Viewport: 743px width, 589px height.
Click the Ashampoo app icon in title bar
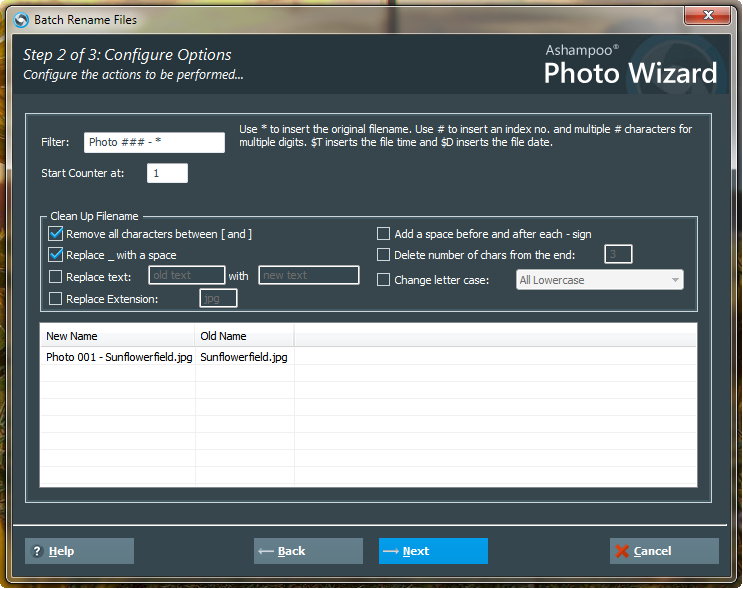21,19
